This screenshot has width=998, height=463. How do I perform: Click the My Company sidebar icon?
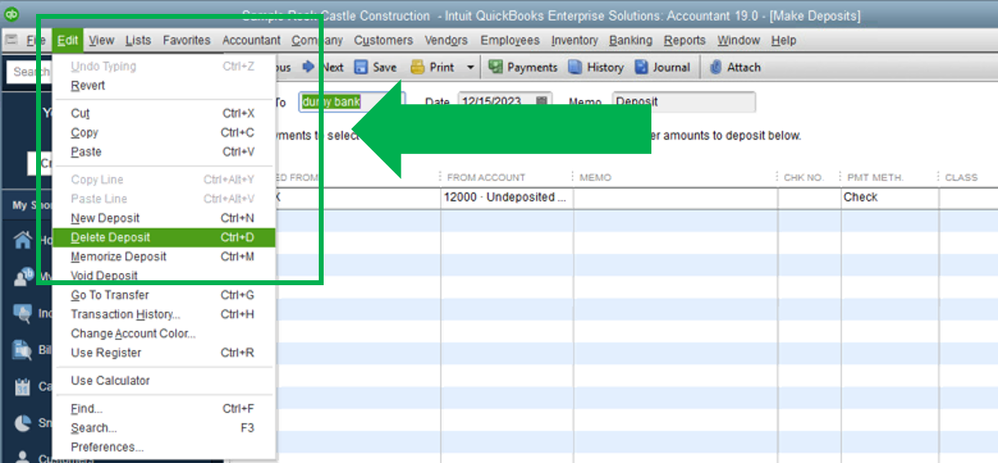23,276
